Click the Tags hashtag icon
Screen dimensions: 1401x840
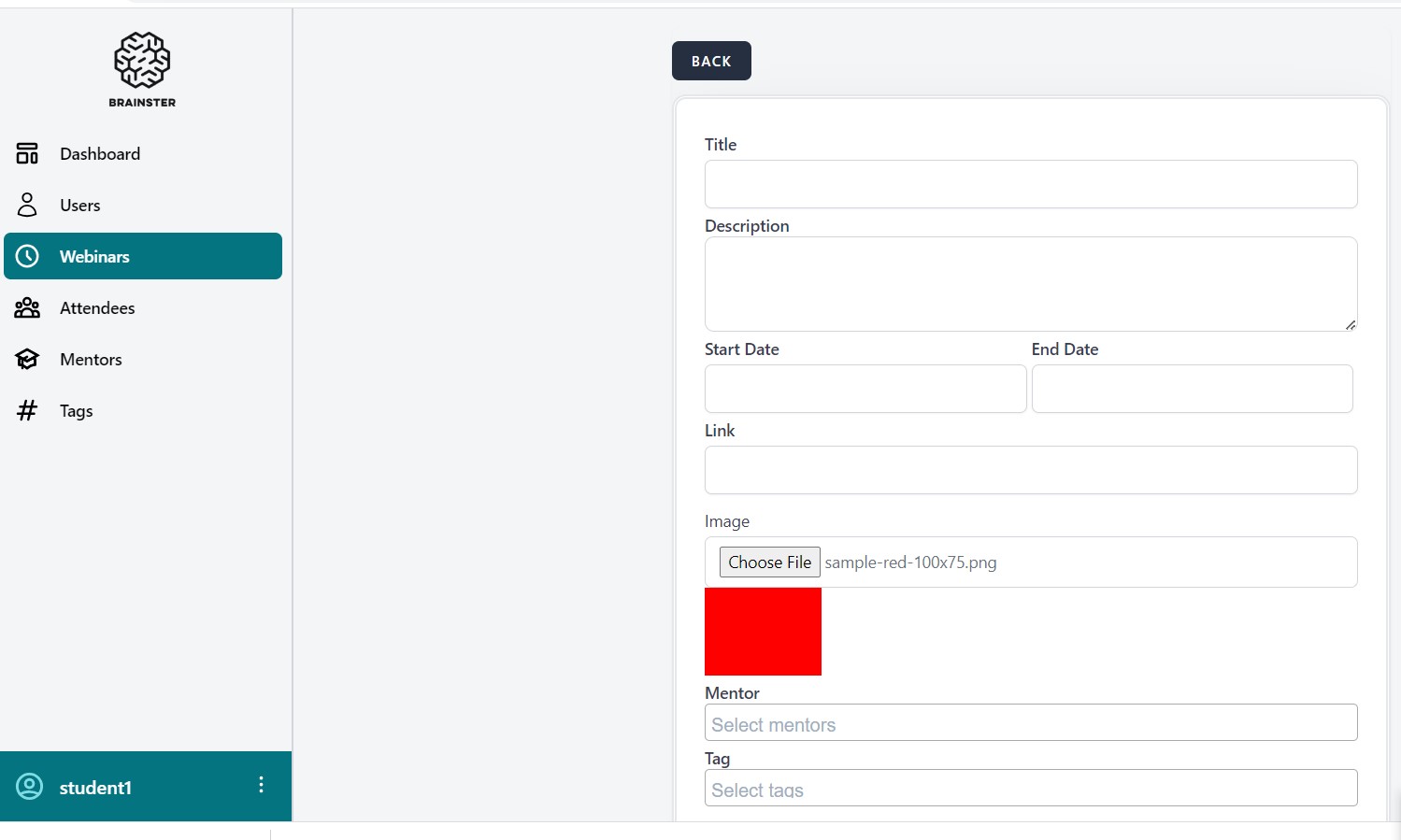point(27,411)
